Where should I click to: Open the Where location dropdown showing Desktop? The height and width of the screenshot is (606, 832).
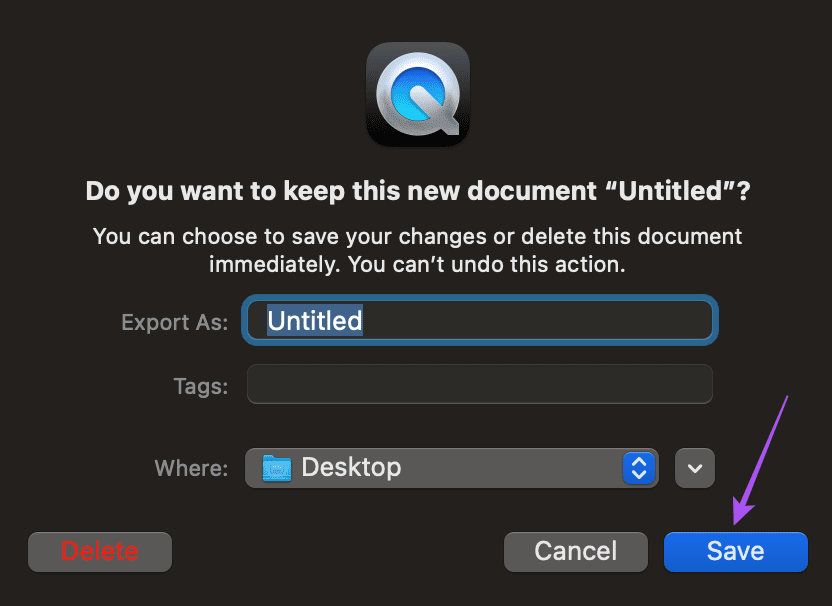coord(452,468)
